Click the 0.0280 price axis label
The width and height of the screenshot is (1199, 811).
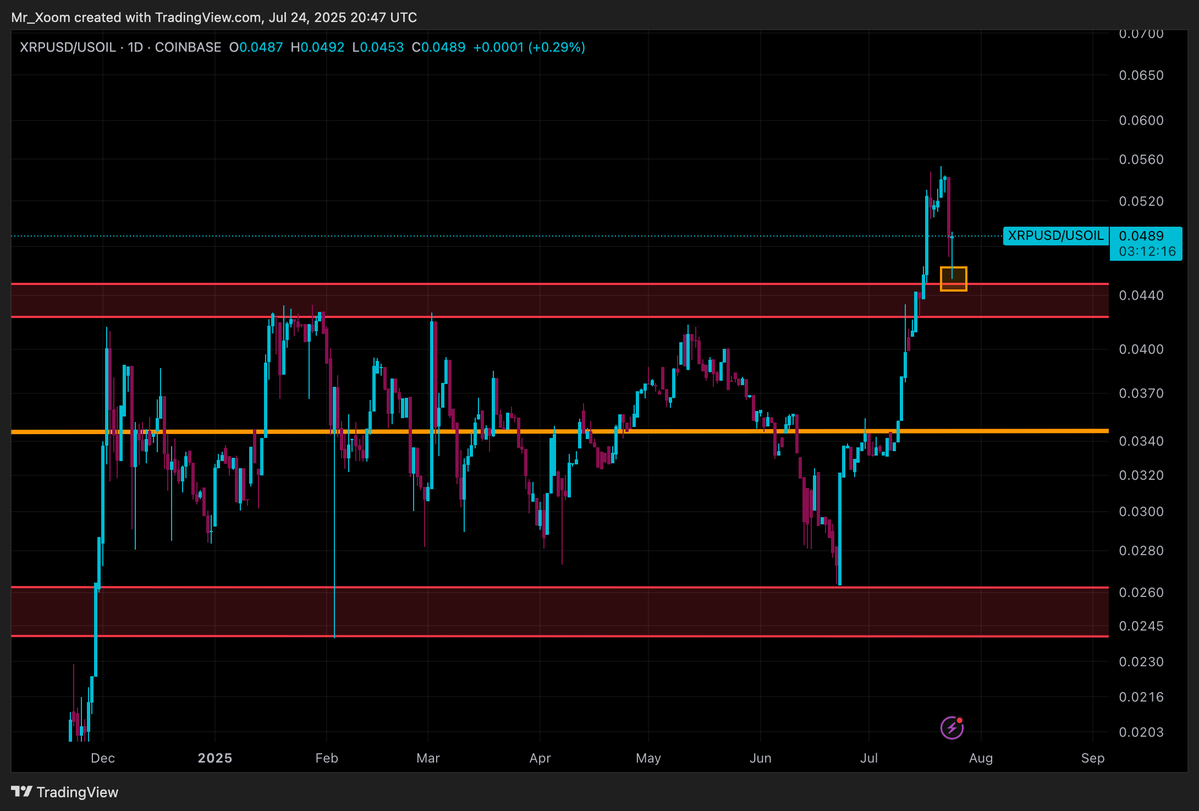point(1141,551)
